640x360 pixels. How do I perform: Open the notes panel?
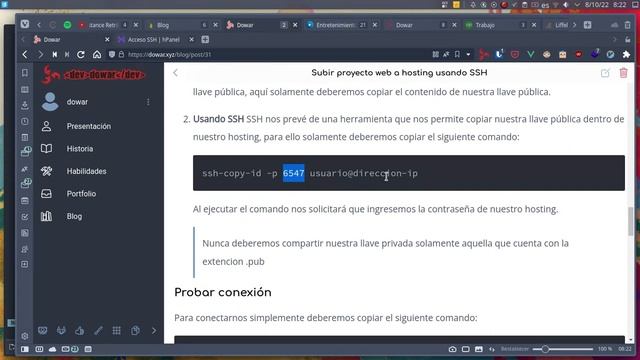25,137
